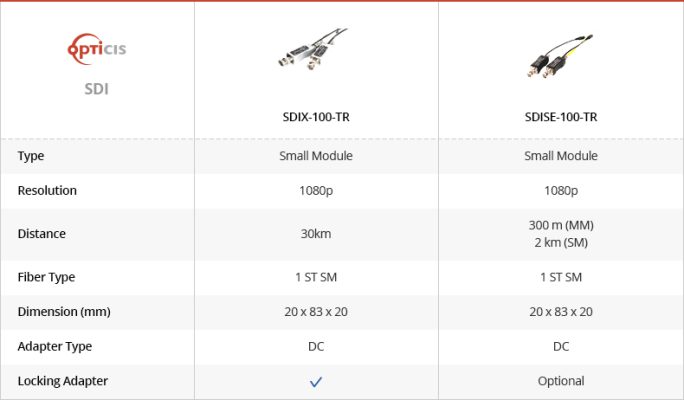Viewport: 684px width, 400px height.
Task: Click the 30km distance value
Action: click(x=316, y=234)
